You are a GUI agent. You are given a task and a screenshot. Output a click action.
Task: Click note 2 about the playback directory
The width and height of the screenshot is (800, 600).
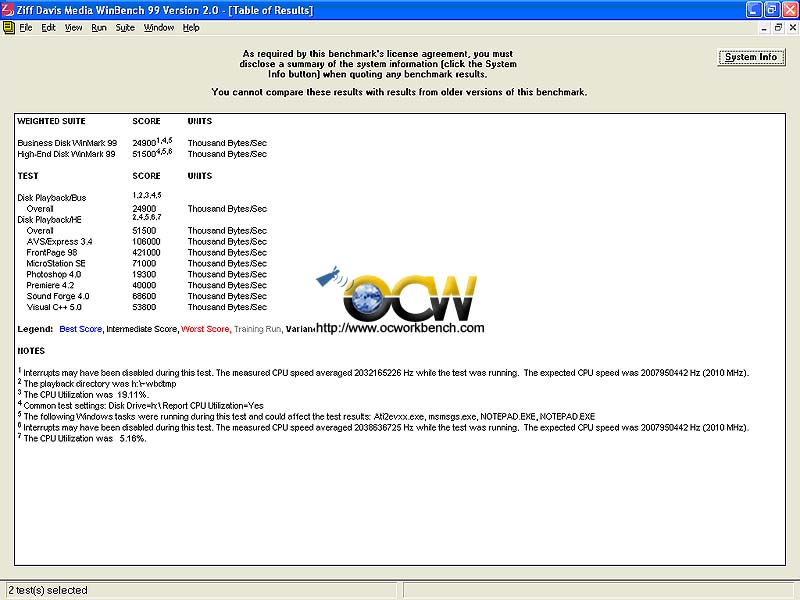tap(97, 384)
